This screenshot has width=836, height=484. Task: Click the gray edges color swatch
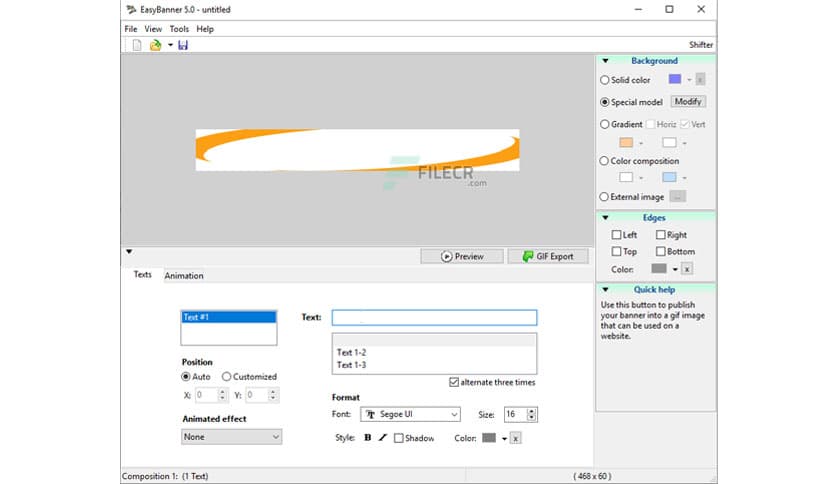659,268
